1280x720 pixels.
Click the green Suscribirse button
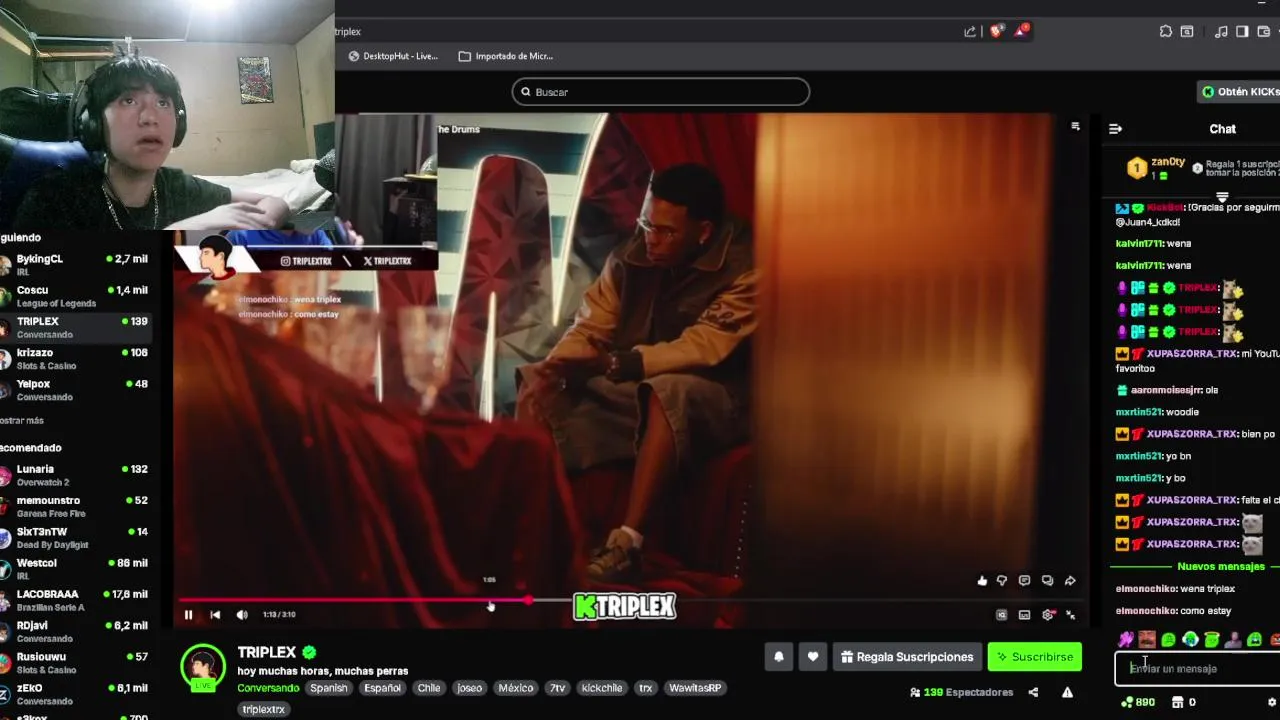pyautogui.click(x=1035, y=657)
